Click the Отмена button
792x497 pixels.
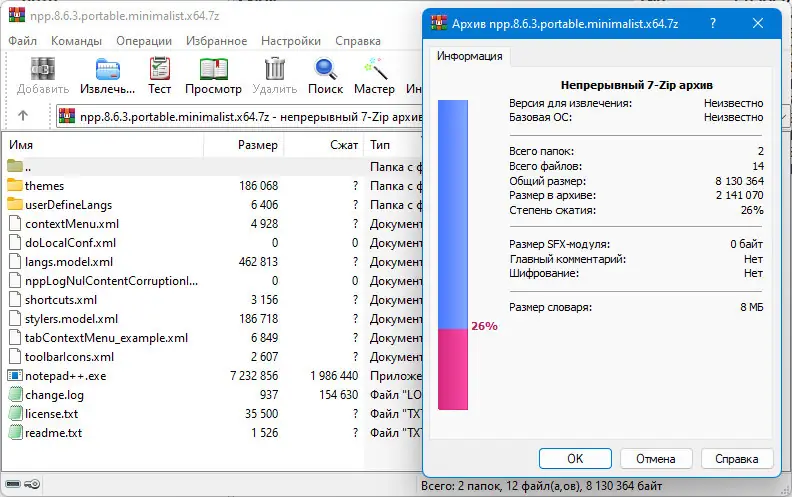click(x=656, y=459)
